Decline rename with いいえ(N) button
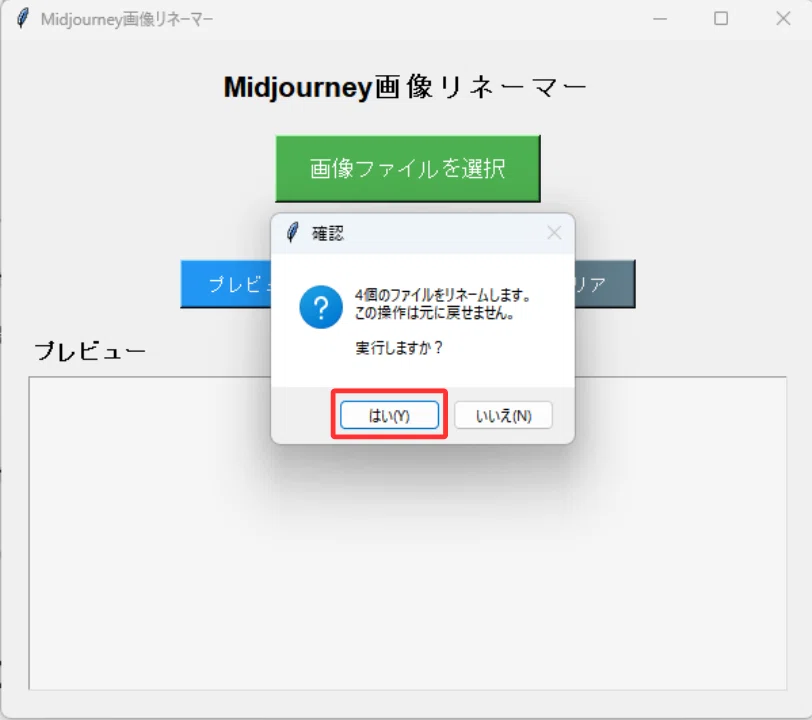Screen dimensions: 812x720 pos(503,415)
